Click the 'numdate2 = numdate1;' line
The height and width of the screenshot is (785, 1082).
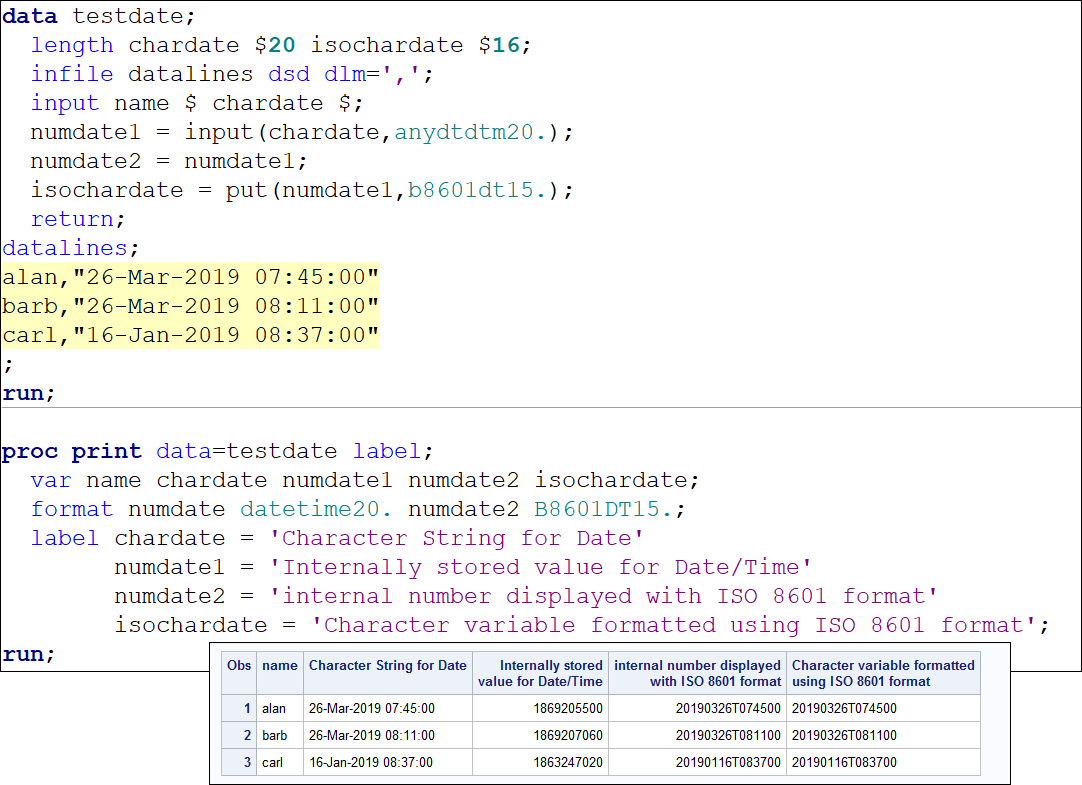click(168, 161)
